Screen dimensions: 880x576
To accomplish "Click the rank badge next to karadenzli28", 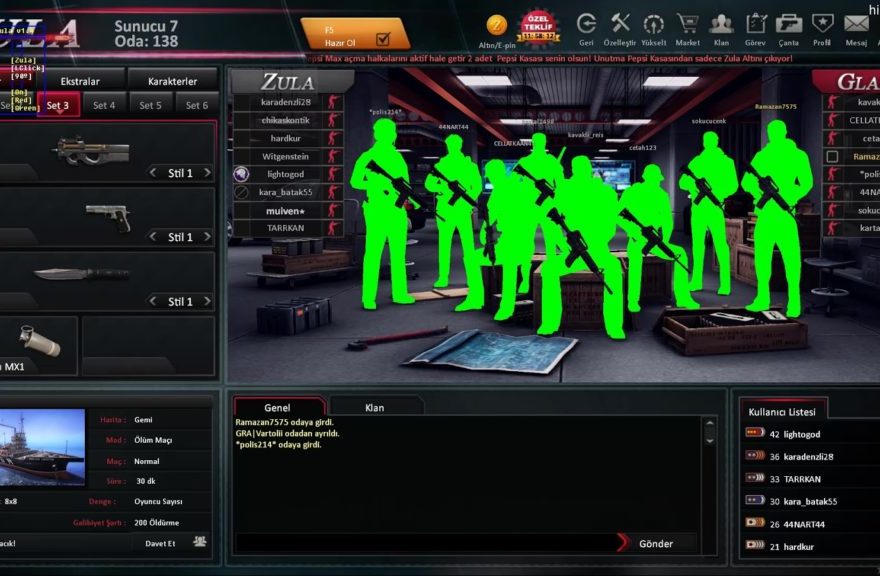I will 755,455.
